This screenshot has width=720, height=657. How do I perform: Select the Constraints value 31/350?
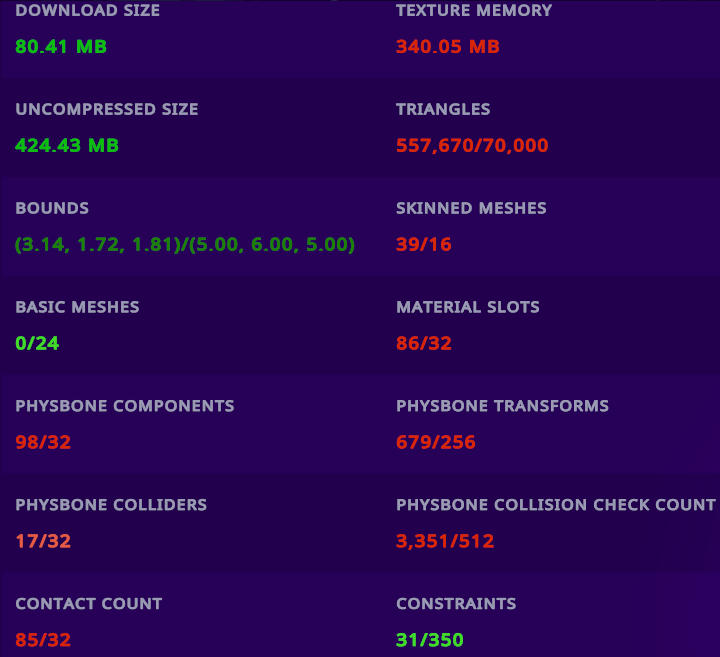tap(430, 640)
